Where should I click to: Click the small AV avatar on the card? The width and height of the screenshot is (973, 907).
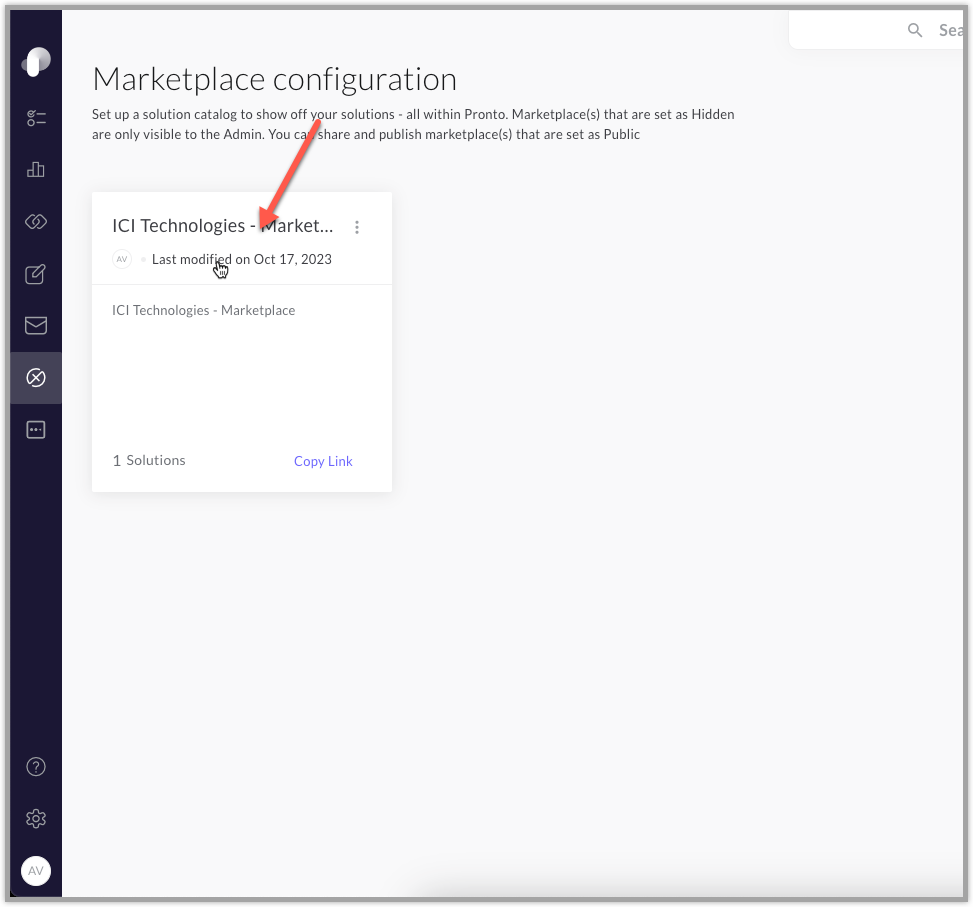122,259
